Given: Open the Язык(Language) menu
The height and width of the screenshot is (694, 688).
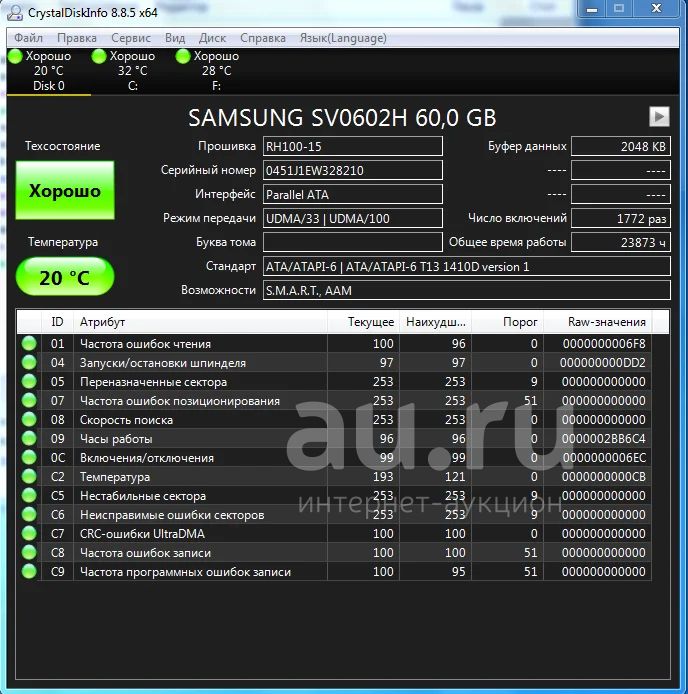Looking at the screenshot, I should 343,38.
